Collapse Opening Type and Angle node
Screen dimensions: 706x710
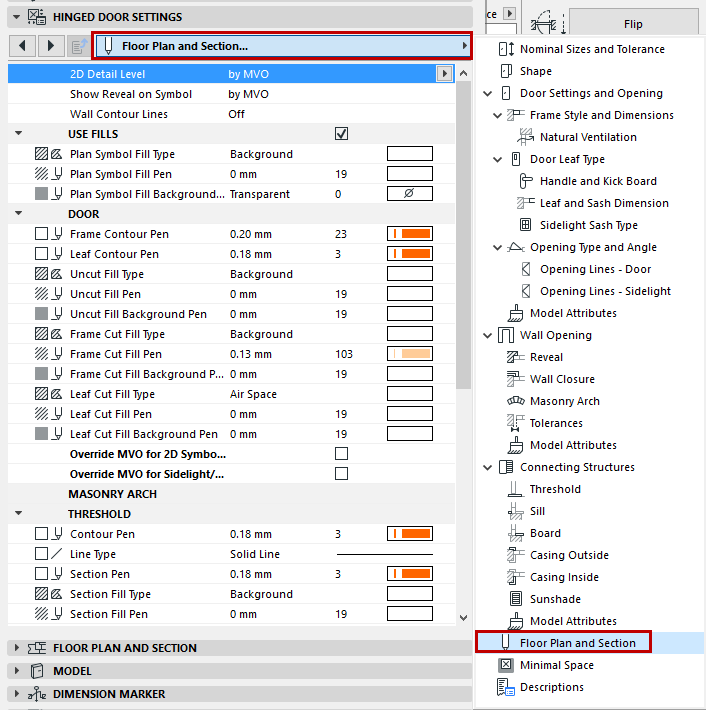(x=498, y=247)
